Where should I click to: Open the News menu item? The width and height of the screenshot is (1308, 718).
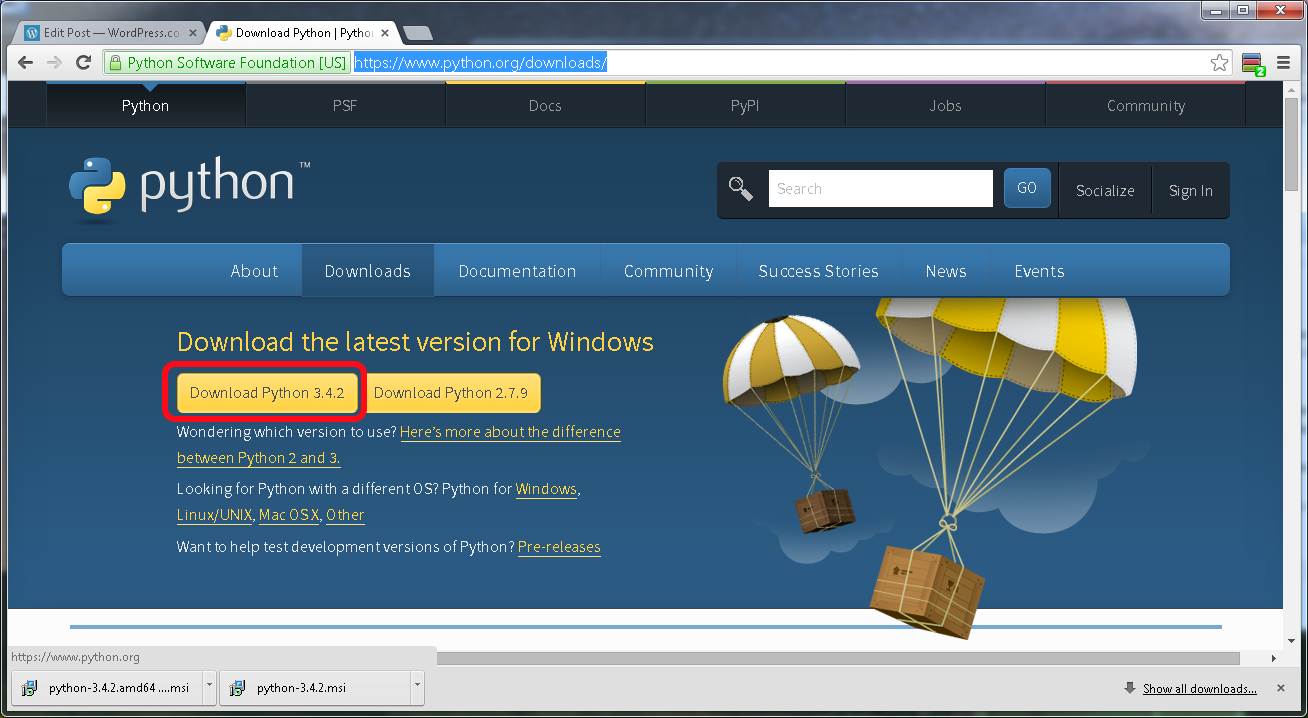pyautogui.click(x=946, y=271)
